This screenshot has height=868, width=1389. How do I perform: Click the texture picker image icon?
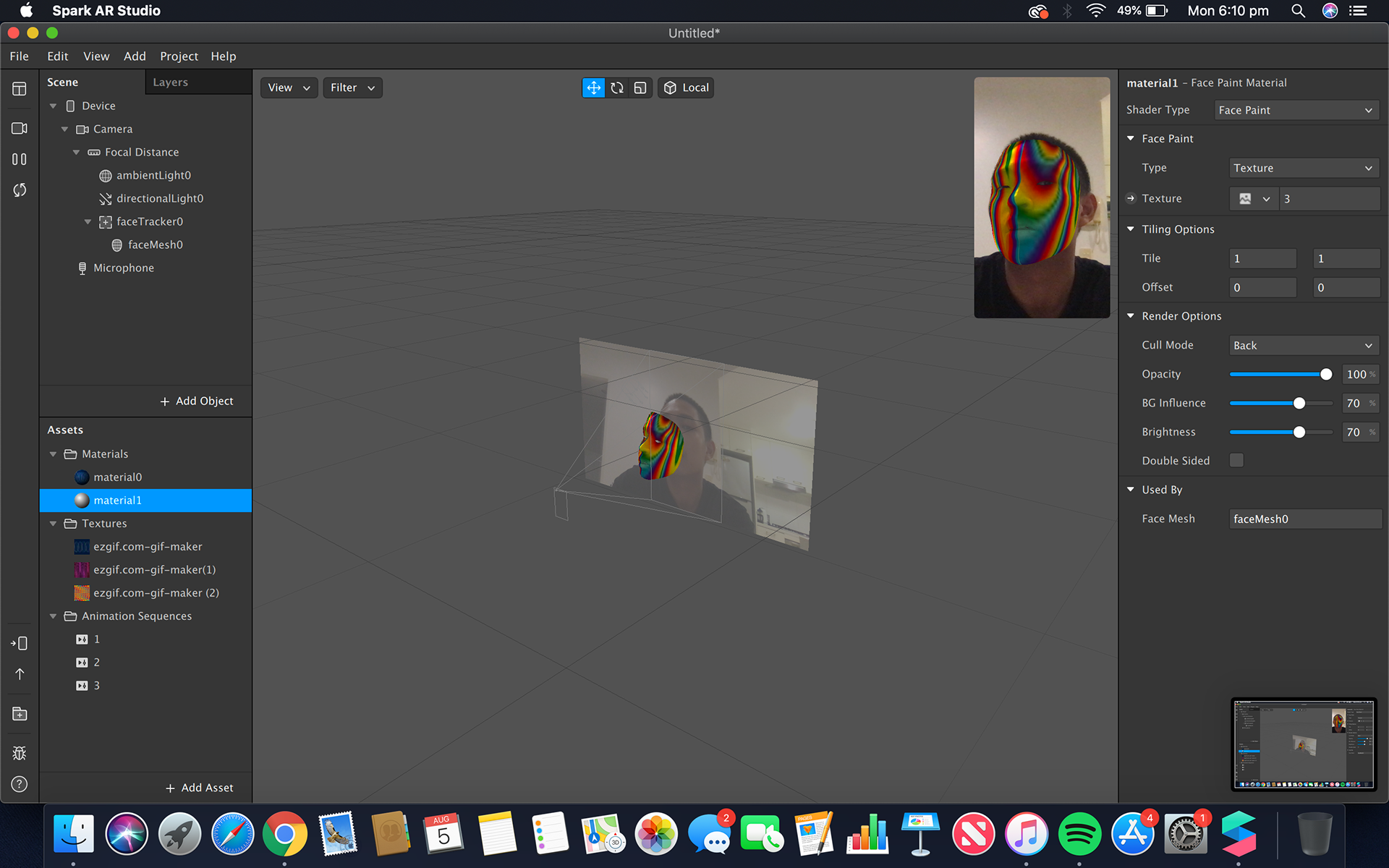tap(1245, 199)
